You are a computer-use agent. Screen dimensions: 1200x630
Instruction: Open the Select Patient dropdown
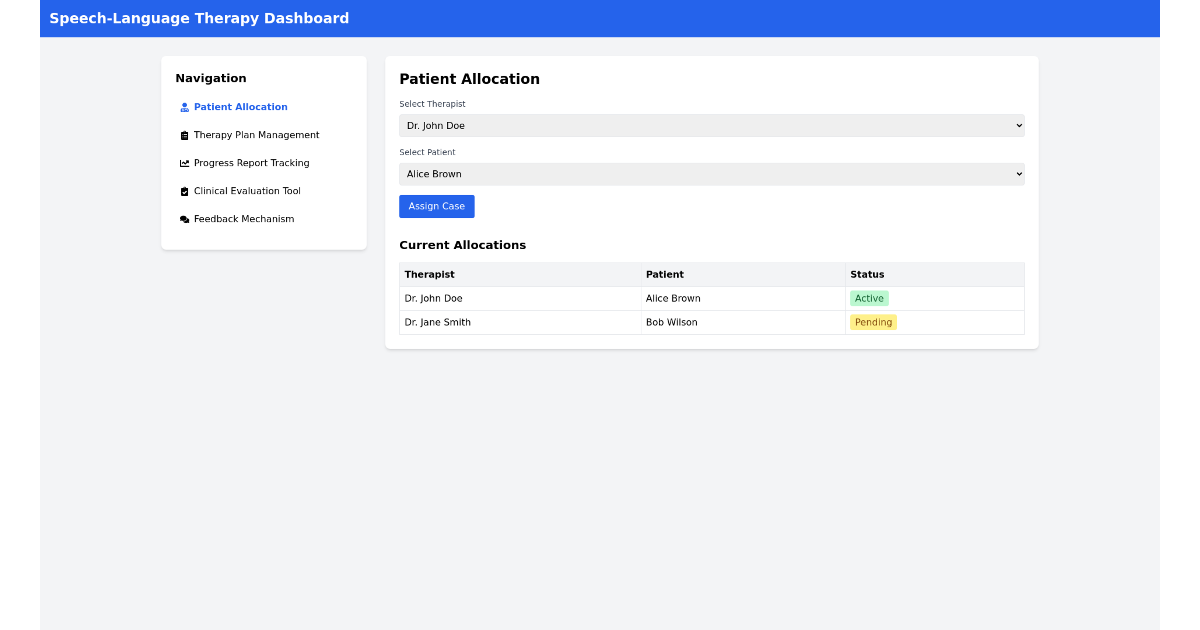pos(711,173)
